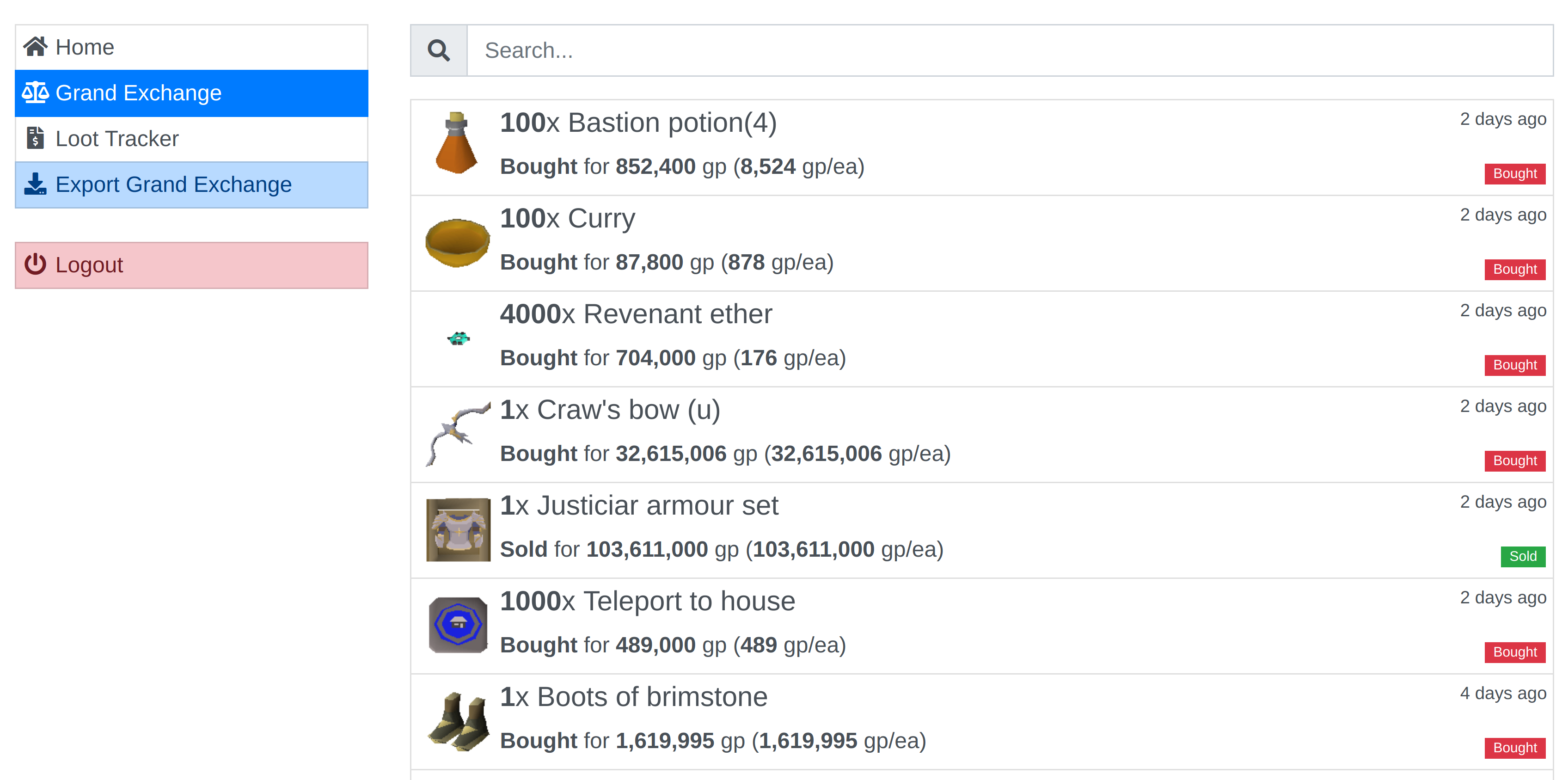This screenshot has width=1568, height=780.
Task: Click the Logout power icon
Action: [35, 264]
